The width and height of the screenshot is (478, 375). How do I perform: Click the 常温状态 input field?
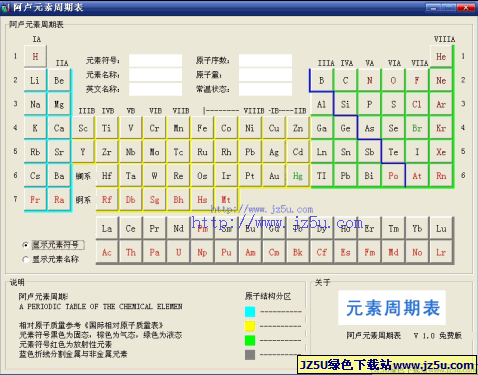265,89
